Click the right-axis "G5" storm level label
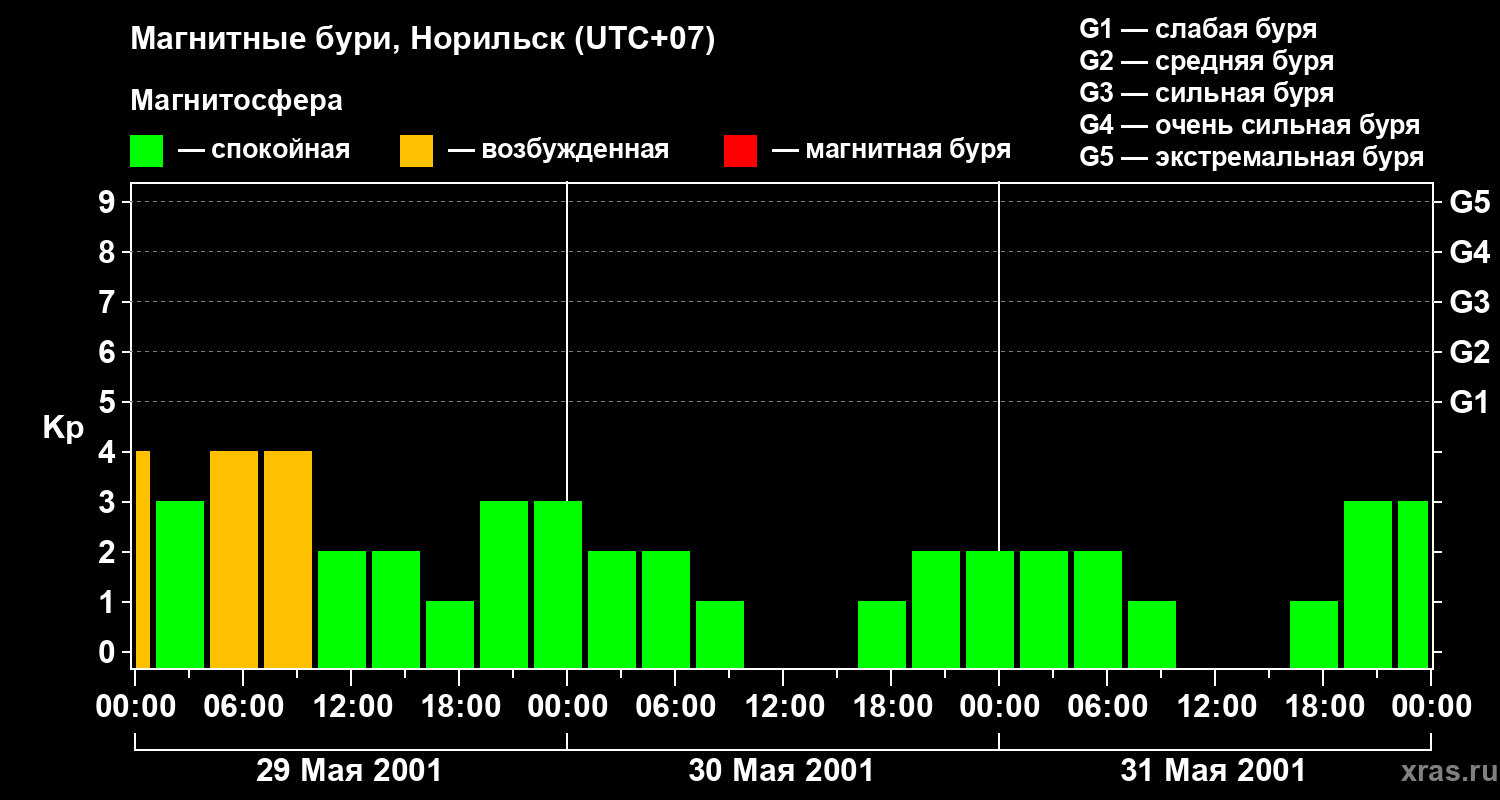 1470,202
